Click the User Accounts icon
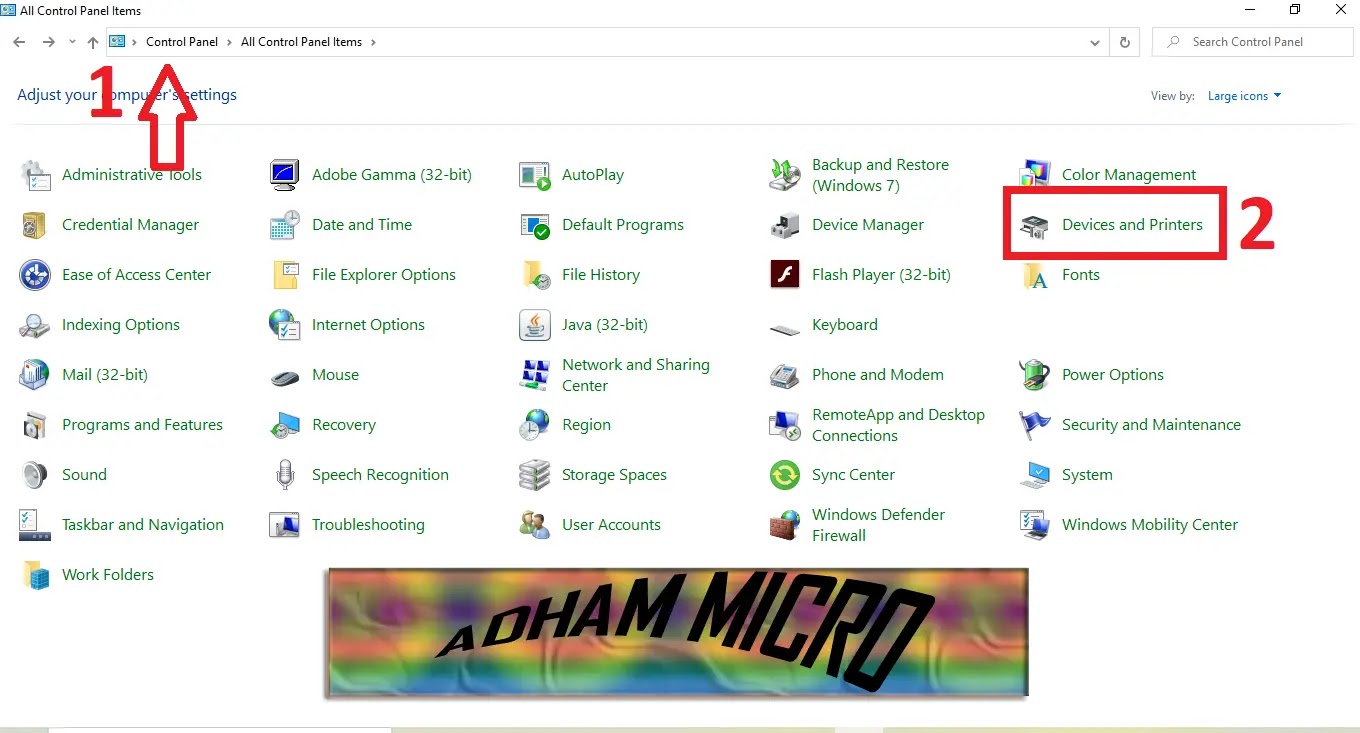This screenshot has height=733, width=1360. tap(535, 525)
